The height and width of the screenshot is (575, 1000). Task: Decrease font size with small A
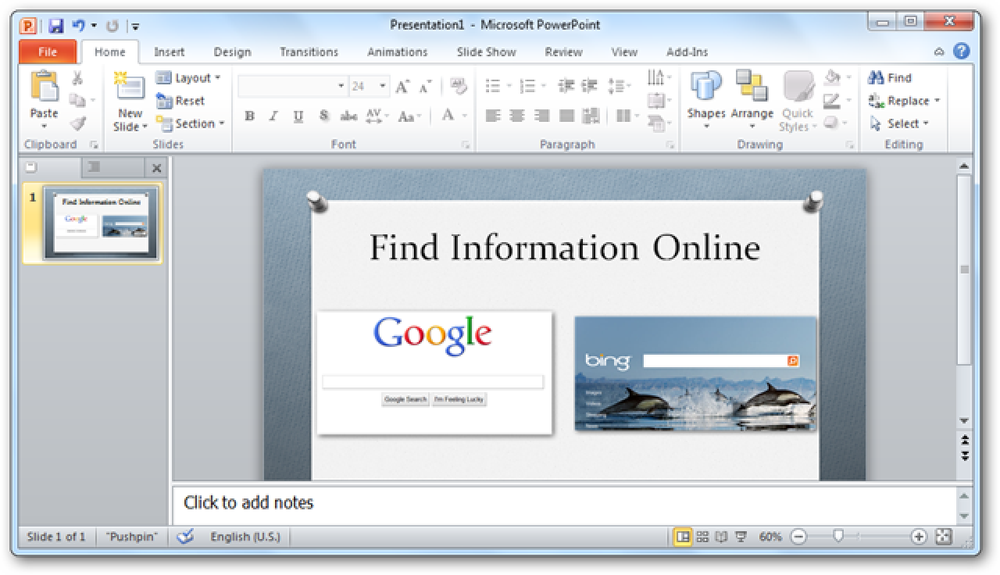point(425,87)
